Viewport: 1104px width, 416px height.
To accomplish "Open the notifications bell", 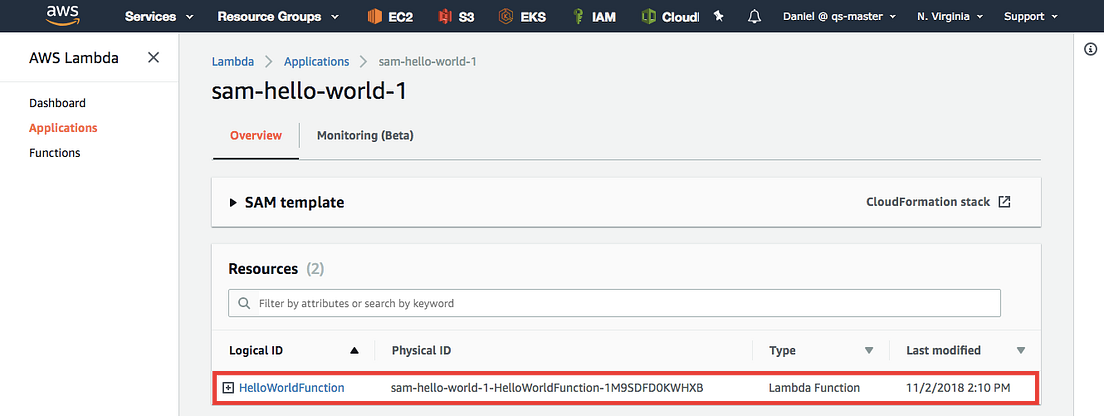I will point(755,16).
